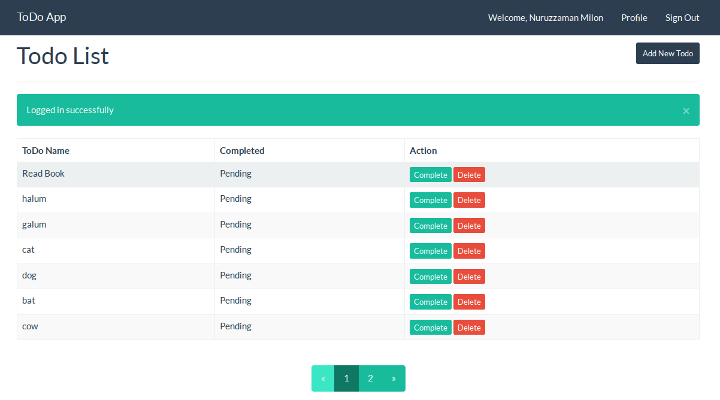The image size is (720, 400).
Task: Open the Profile menu item
Action: point(634,18)
